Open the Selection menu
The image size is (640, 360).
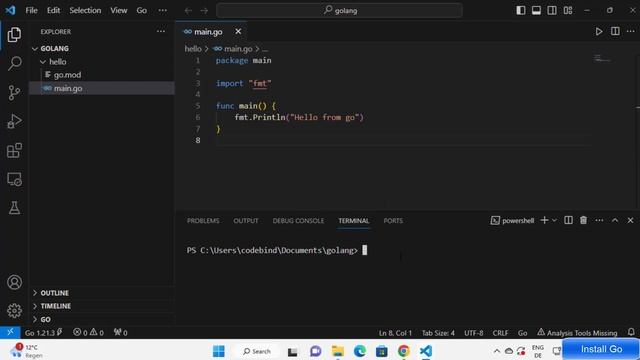pos(85,10)
